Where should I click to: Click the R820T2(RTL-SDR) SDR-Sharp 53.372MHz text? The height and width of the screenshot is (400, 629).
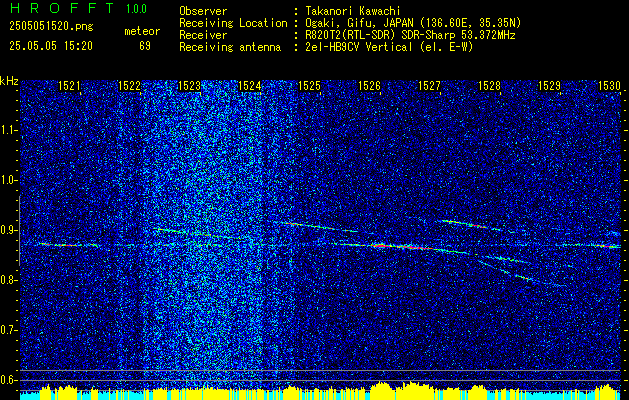pos(410,35)
